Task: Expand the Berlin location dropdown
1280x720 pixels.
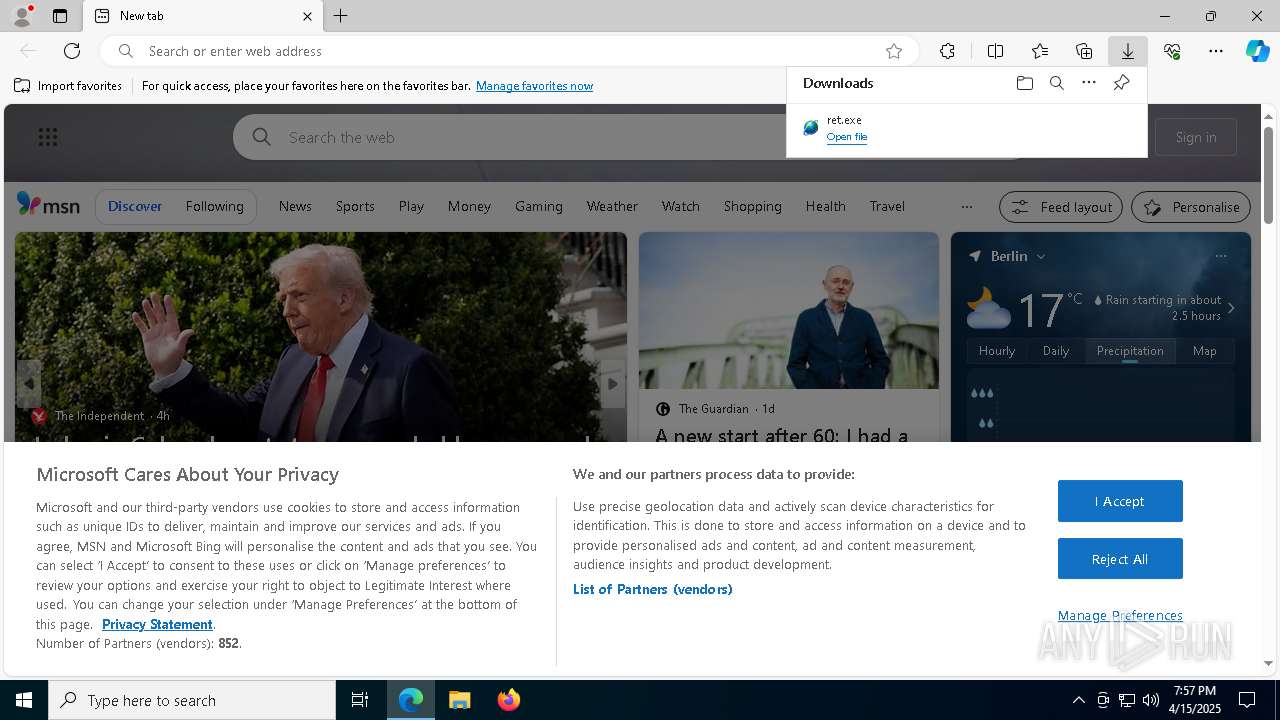Action: point(1041,256)
